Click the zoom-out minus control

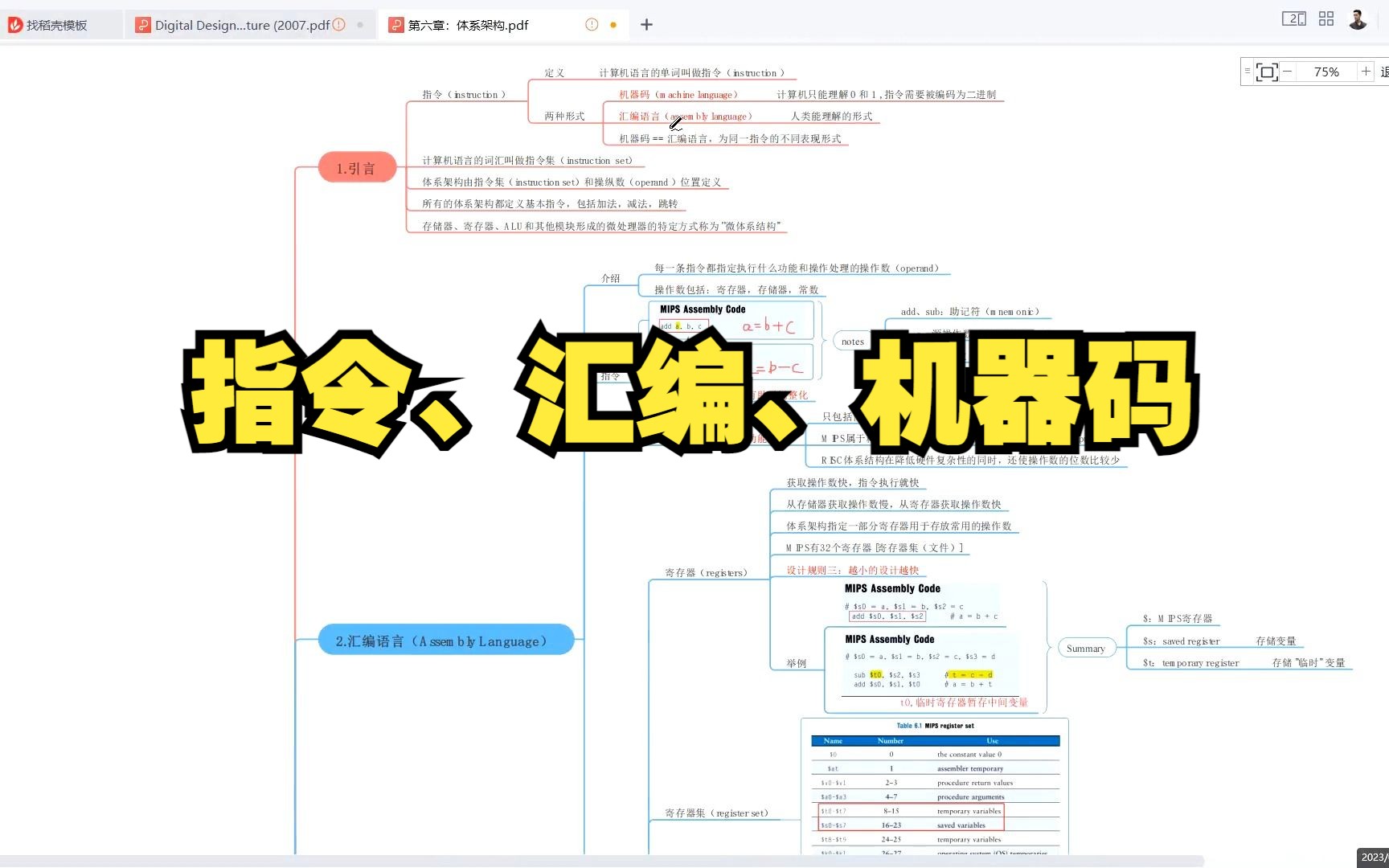click(1287, 72)
